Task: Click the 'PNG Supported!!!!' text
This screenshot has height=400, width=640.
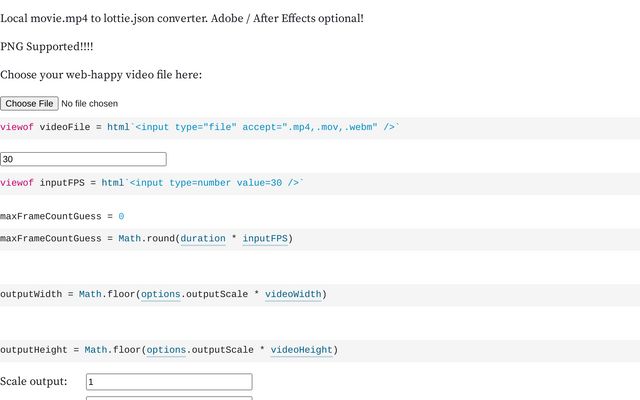Action: [x=47, y=47]
